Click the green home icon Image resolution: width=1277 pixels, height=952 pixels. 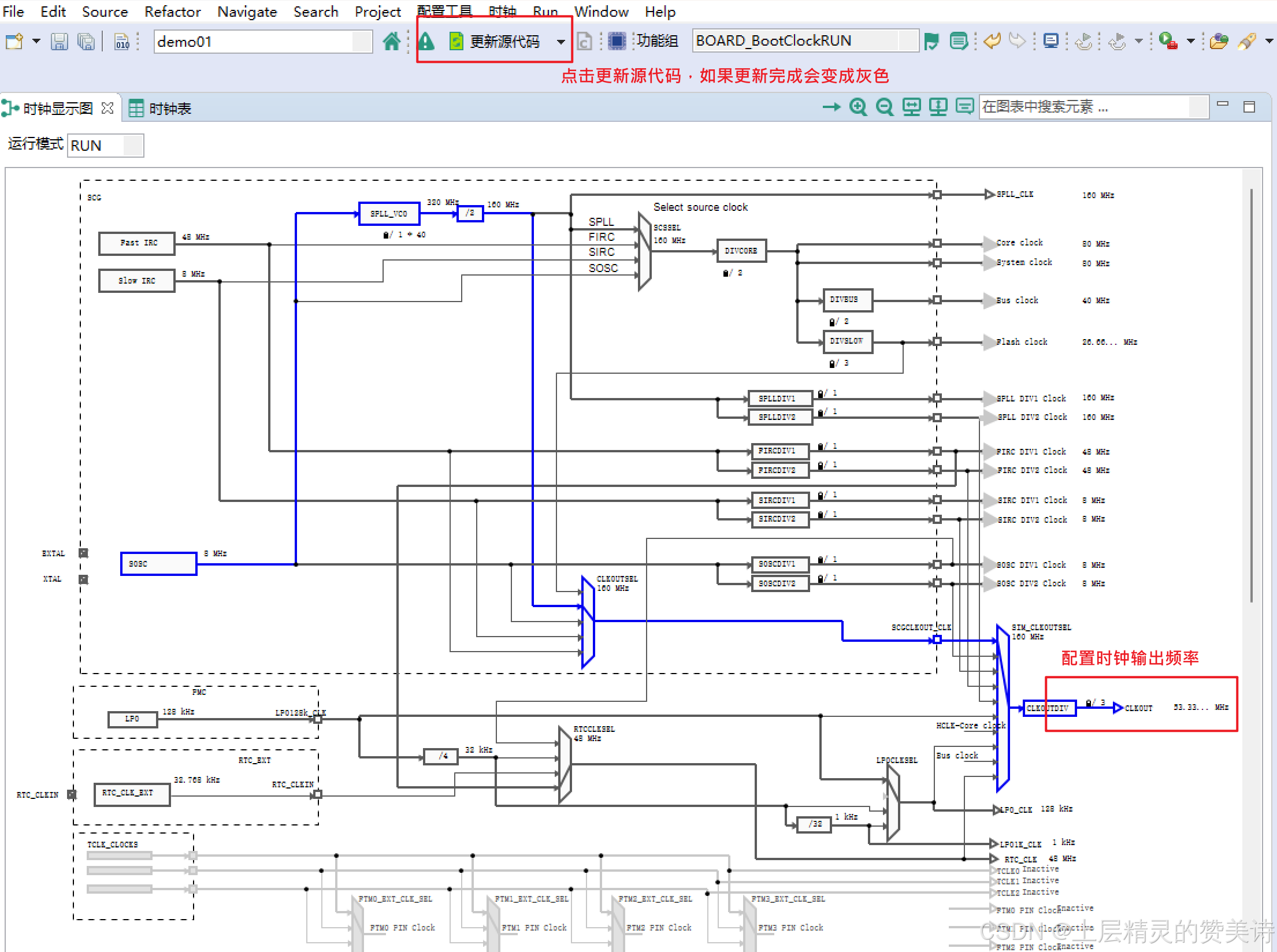point(391,42)
